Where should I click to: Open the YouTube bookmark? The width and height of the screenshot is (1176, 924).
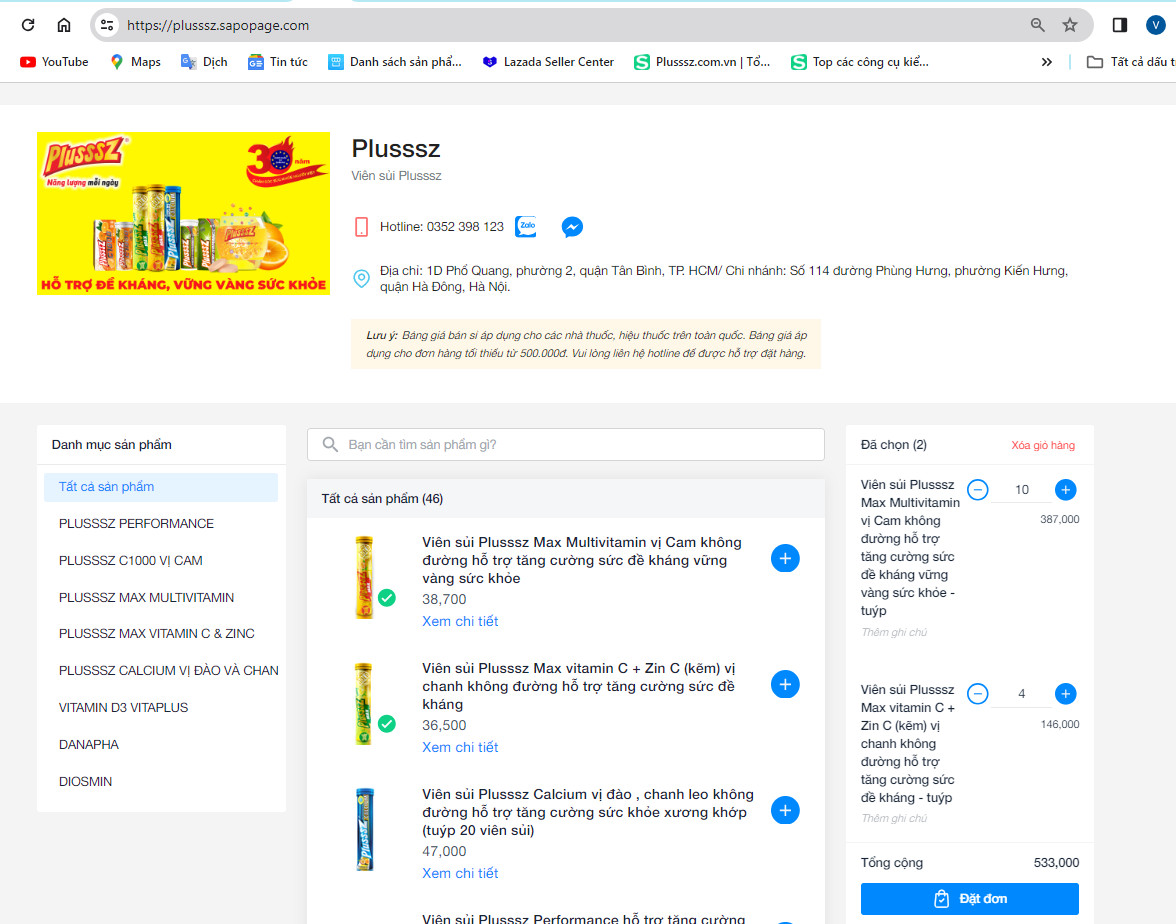pyautogui.click(x=54, y=62)
